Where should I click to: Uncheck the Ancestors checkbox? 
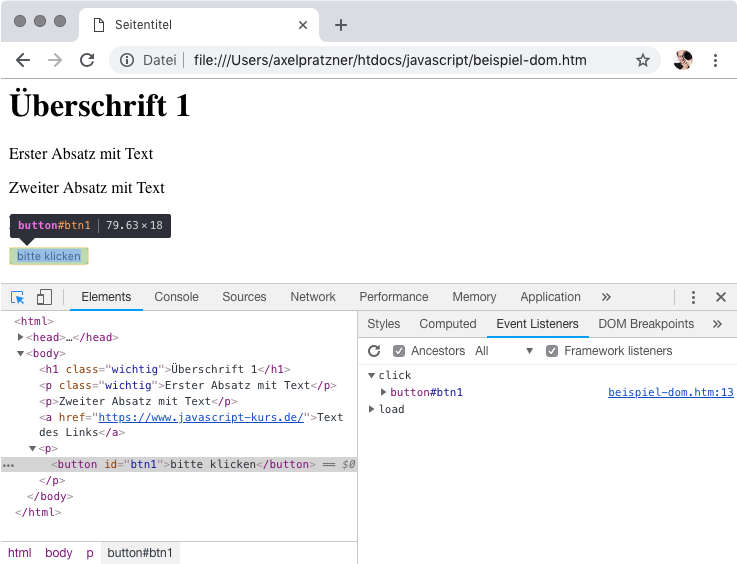(x=399, y=351)
